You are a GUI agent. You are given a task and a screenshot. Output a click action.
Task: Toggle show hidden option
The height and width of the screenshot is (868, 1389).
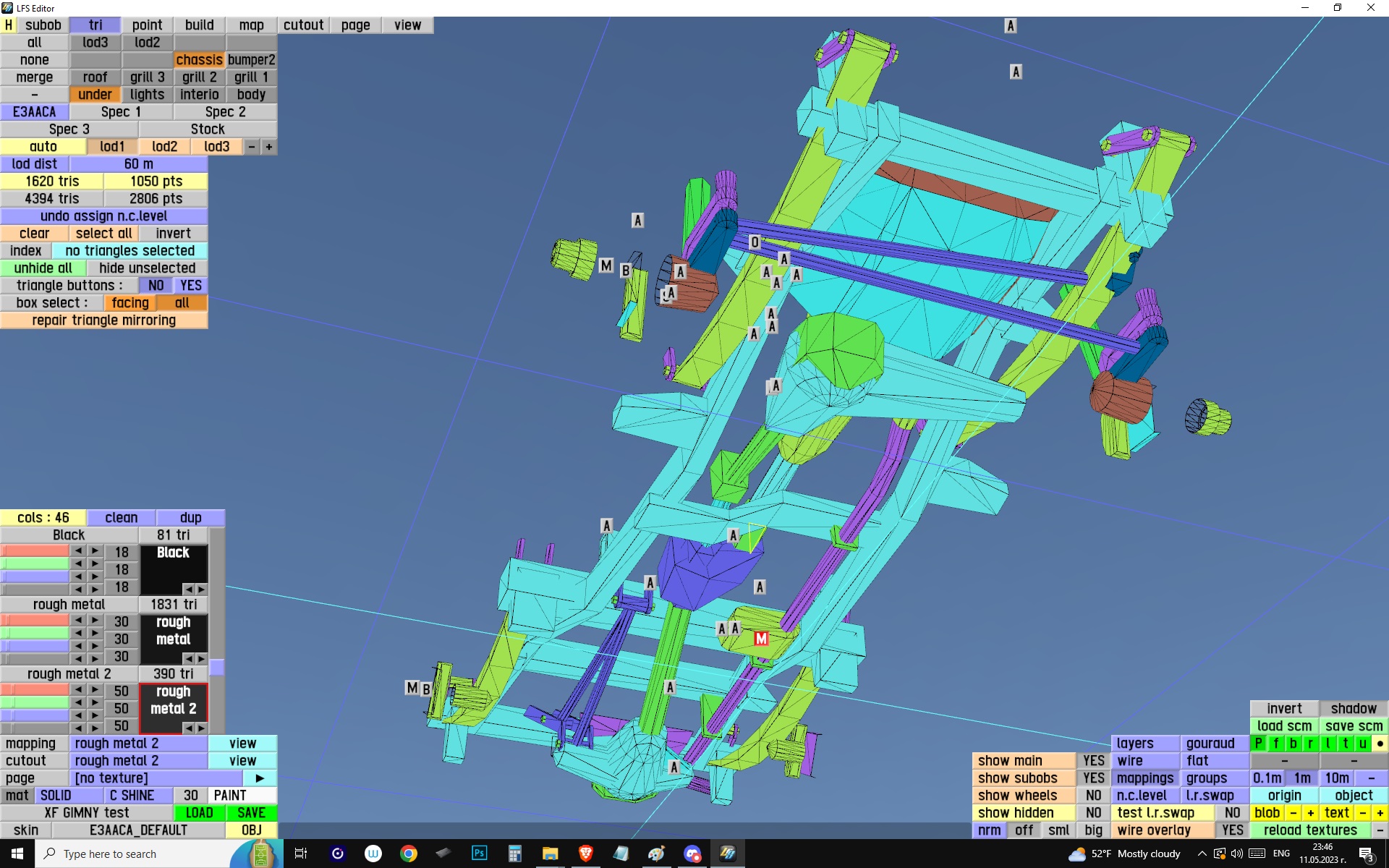1093,813
